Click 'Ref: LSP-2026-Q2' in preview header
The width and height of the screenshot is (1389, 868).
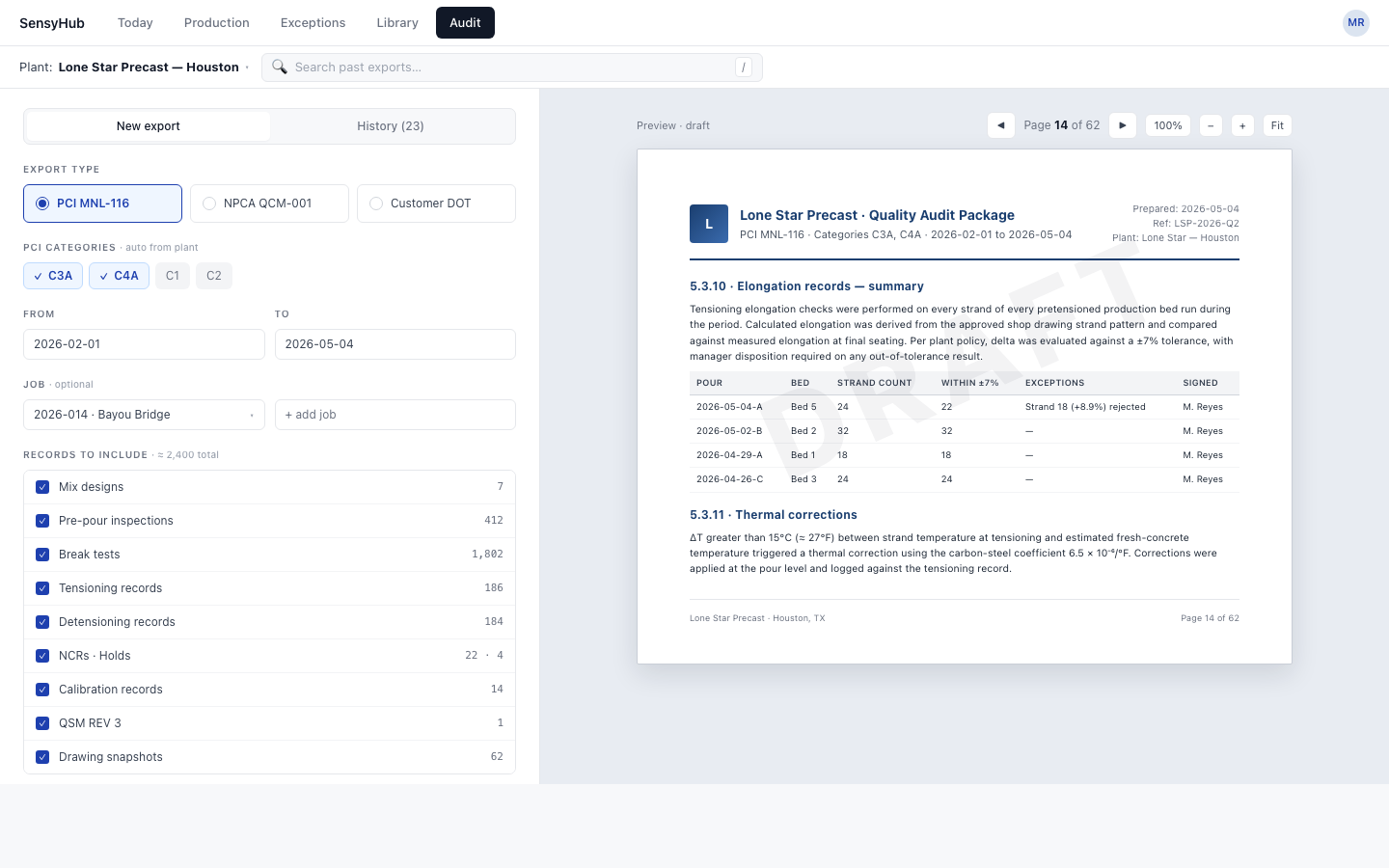[x=1196, y=224]
